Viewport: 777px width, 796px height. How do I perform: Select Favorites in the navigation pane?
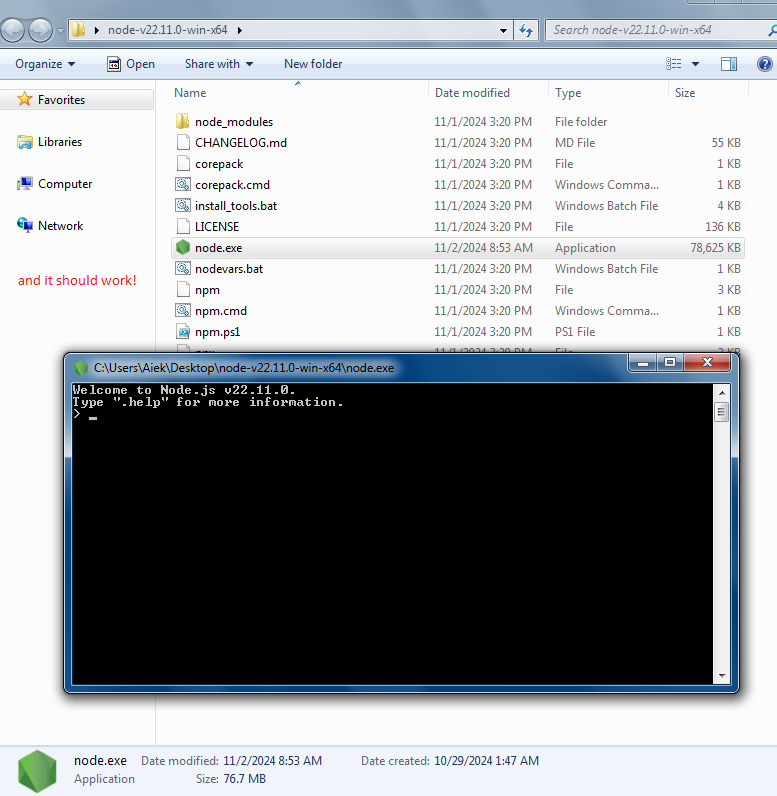tap(61, 100)
